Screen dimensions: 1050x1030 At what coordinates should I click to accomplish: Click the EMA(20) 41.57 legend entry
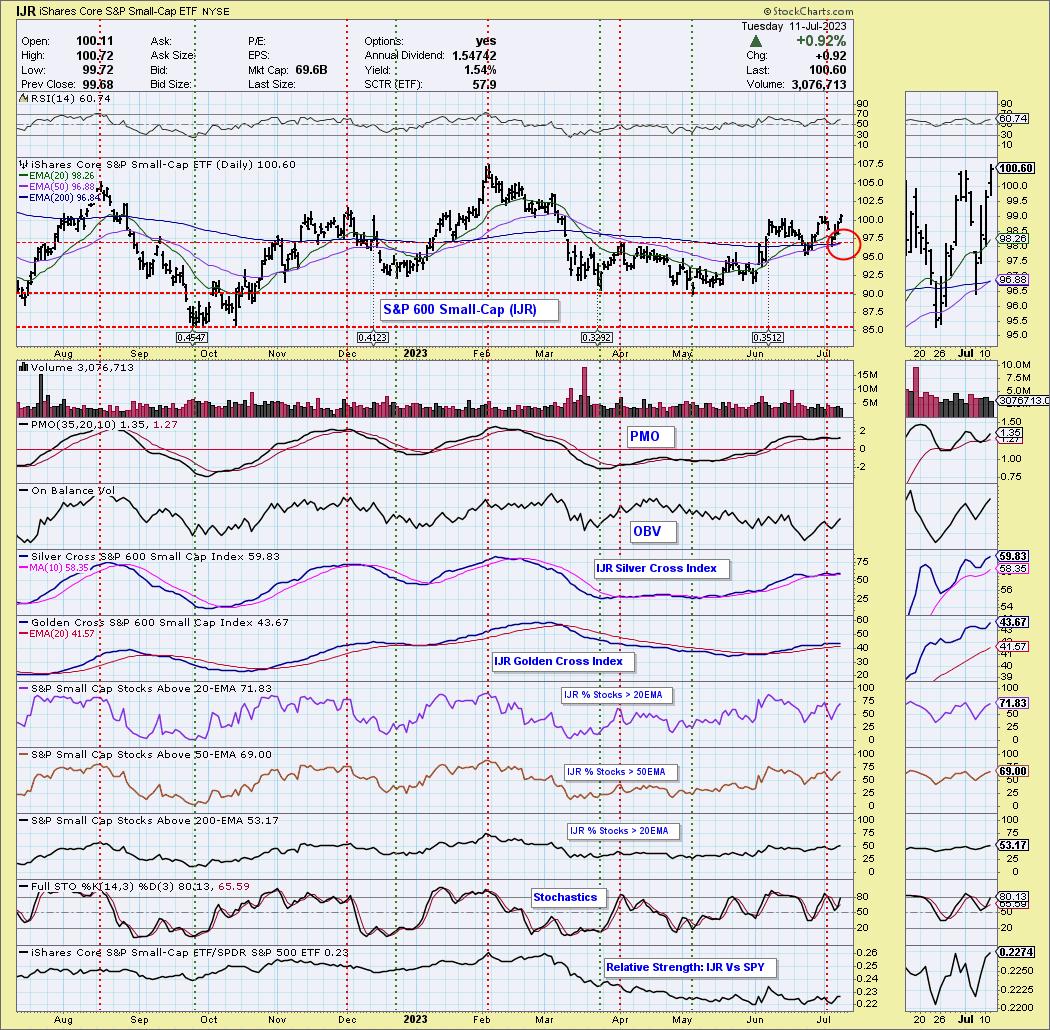[x=57, y=634]
